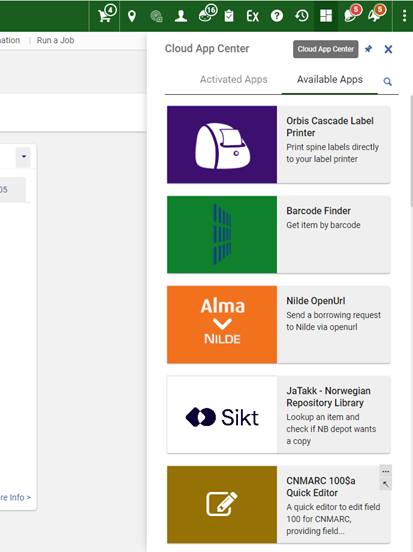Click Orbis Cascade Label Printer title
Image resolution: width=413 pixels, height=552 pixels.
[x=330, y=127]
